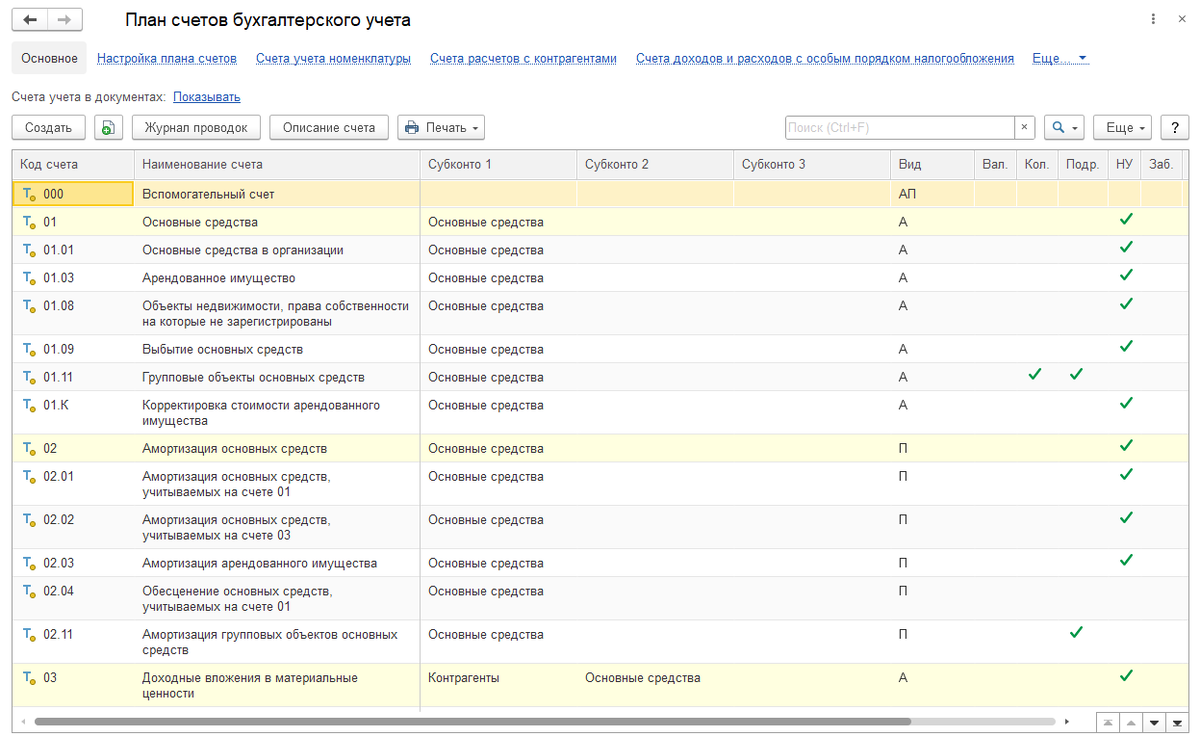Screen dimensions: 1200x737
Task: Open the three-dot window menu
Action: (x=1156, y=20)
